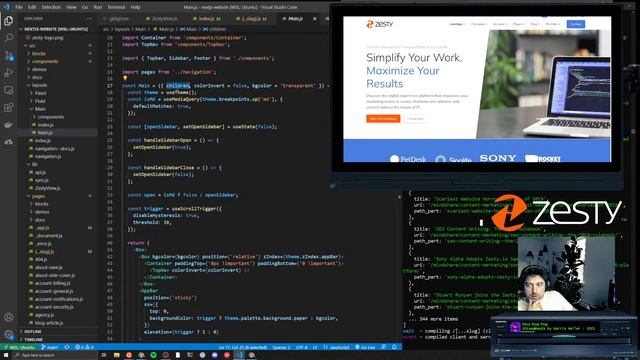
Task: Click the lightbulb code action icon
Action: click(125, 78)
